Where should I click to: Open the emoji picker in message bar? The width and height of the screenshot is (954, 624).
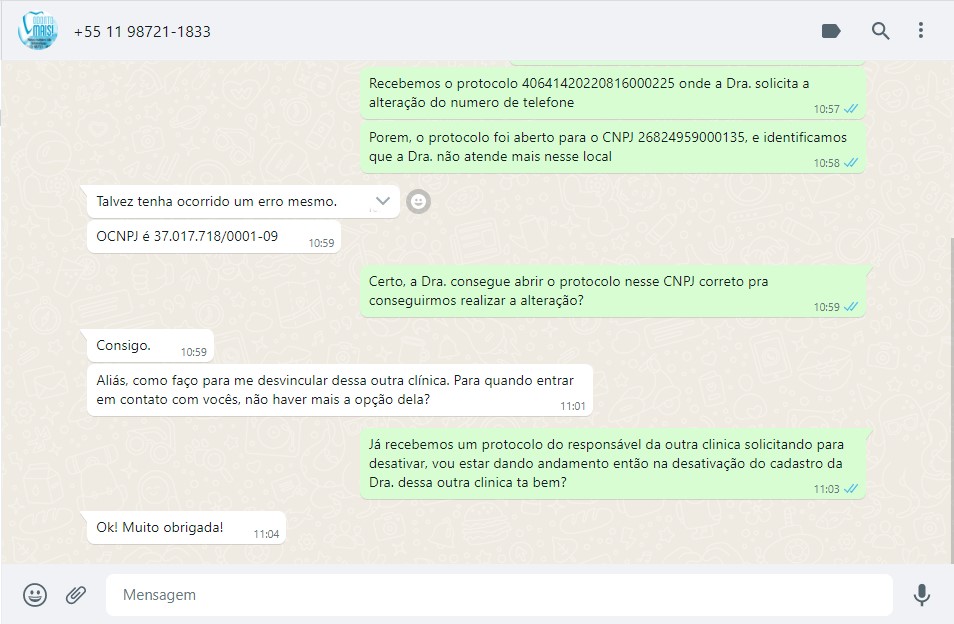[x=35, y=594]
